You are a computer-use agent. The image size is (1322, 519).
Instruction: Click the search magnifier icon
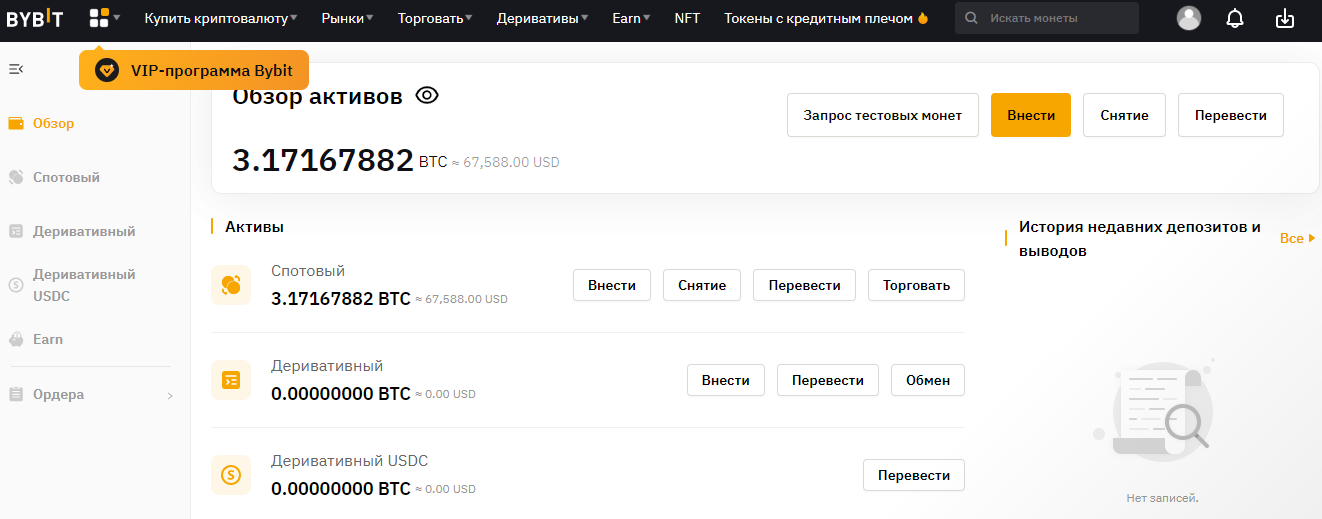point(972,18)
